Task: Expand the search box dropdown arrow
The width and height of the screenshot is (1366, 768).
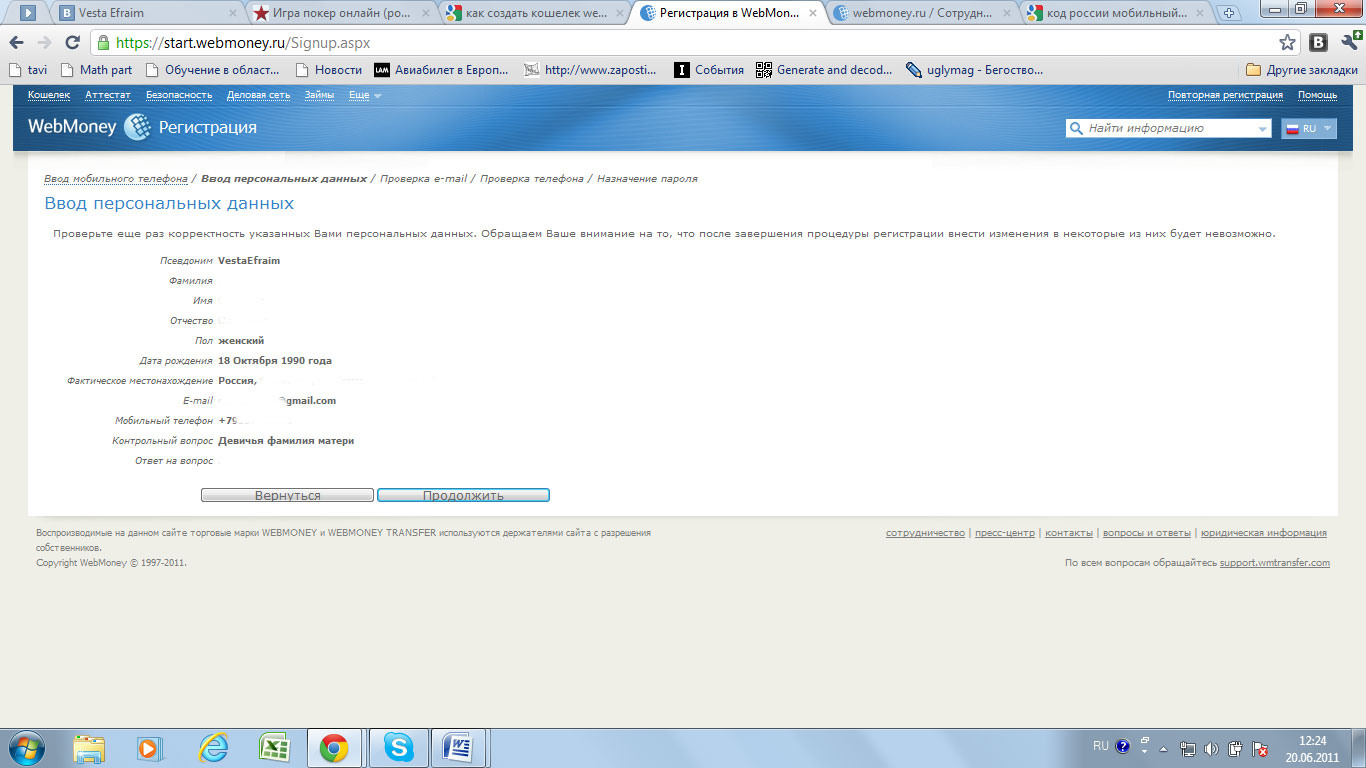Action: [x=1261, y=129]
